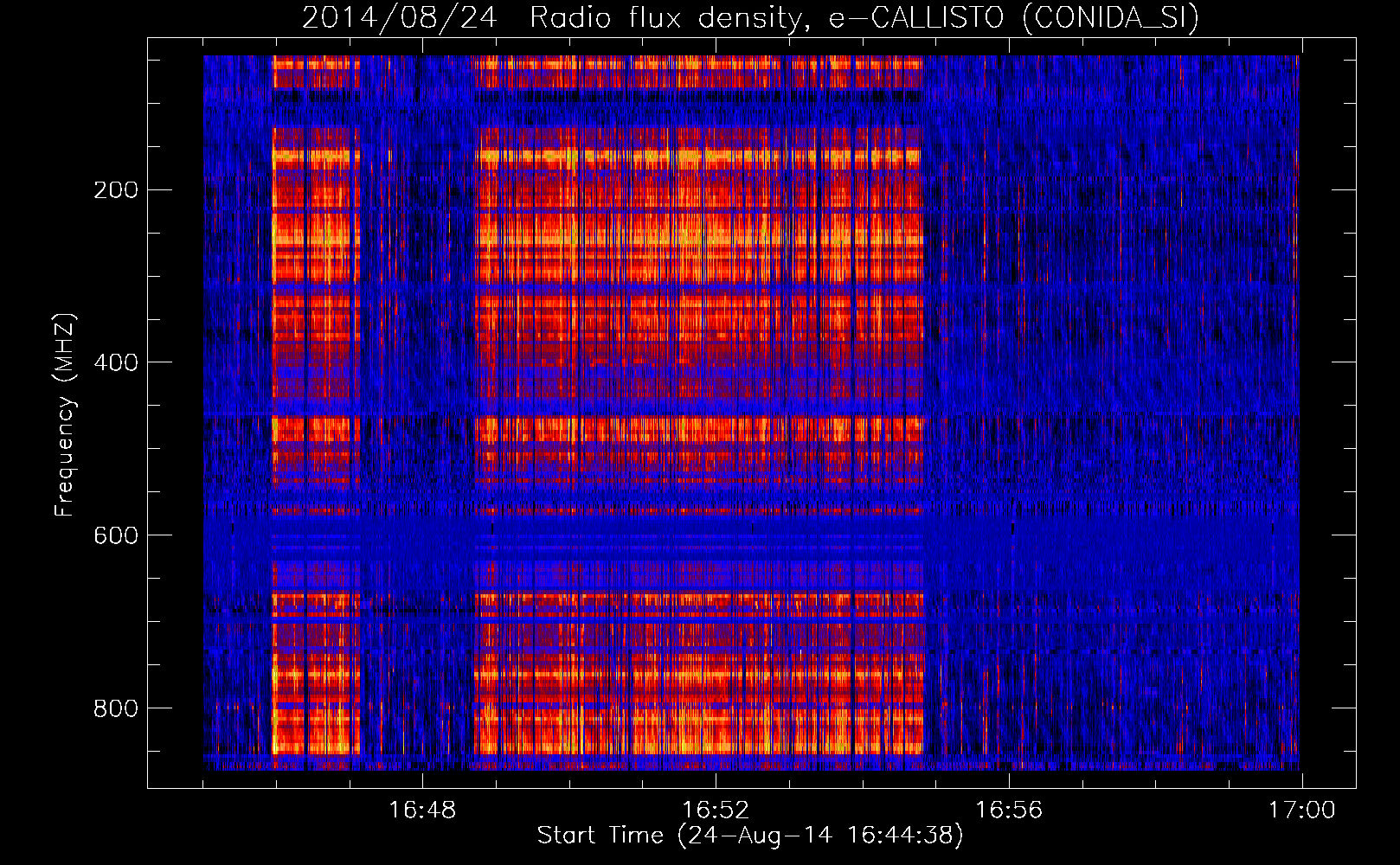Click the 600 frequency axis label
1400x865 pixels.
point(116,535)
